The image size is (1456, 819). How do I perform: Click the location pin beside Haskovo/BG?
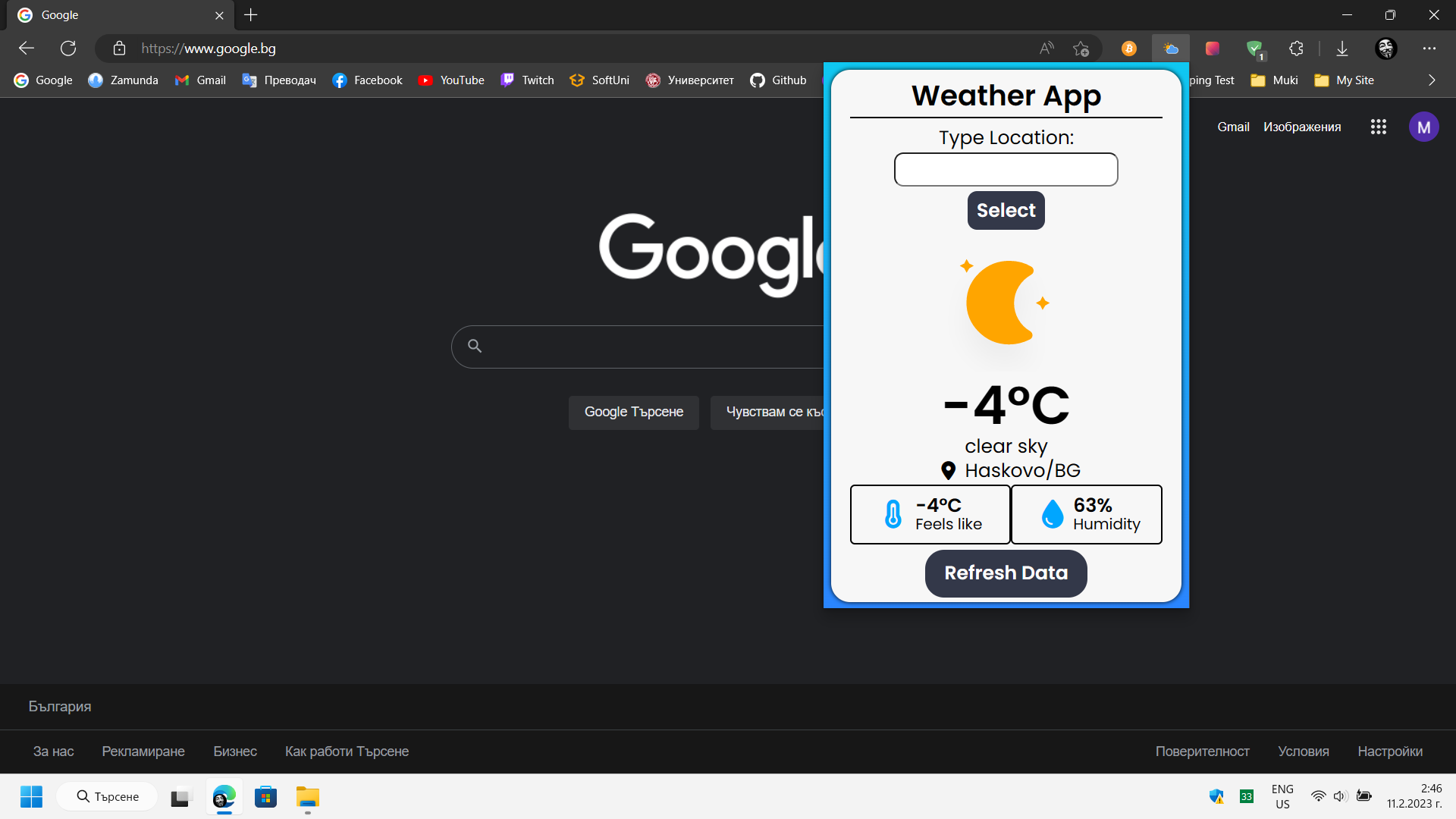coord(949,470)
